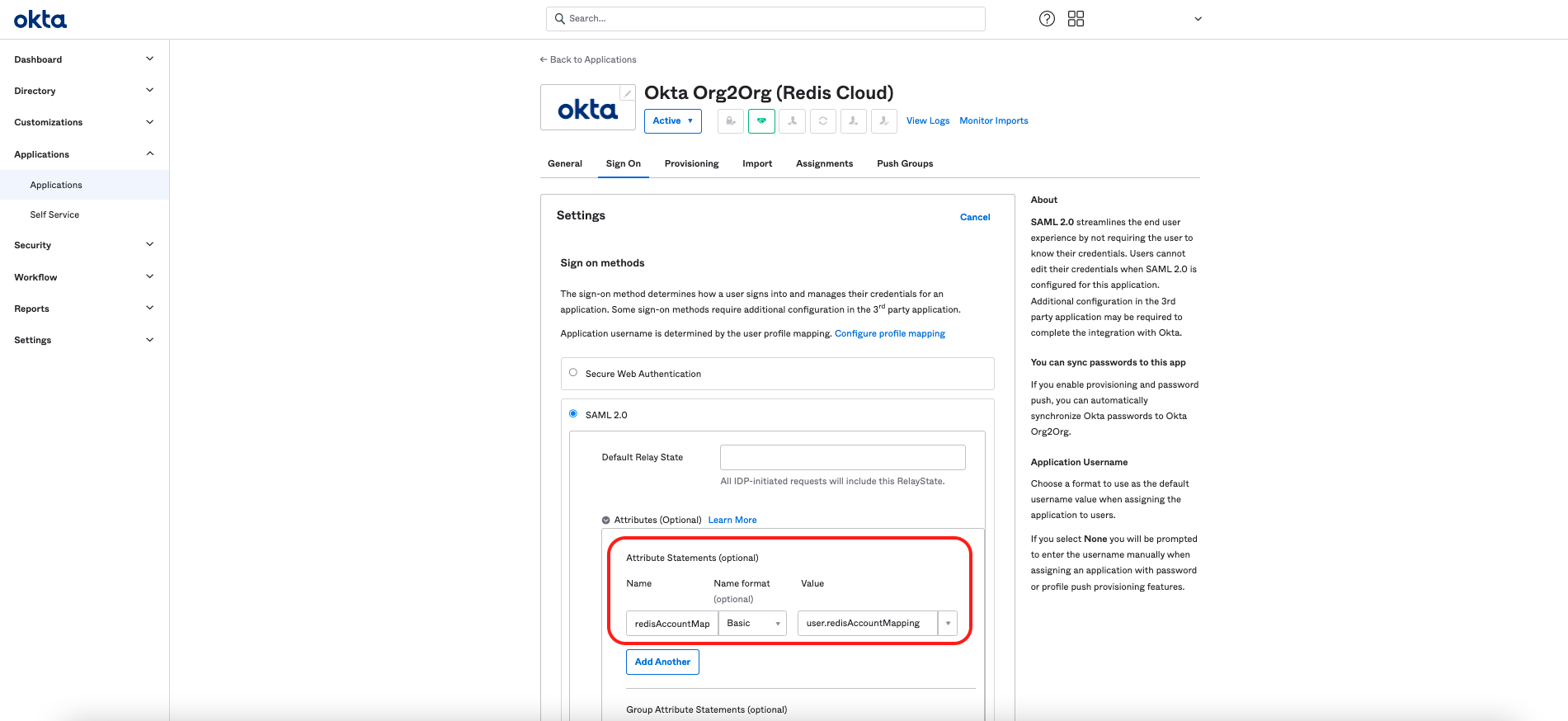Screen dimensions: 1568x721
Task: Open the Active status dropdown
Action: (x=672, y=121)
